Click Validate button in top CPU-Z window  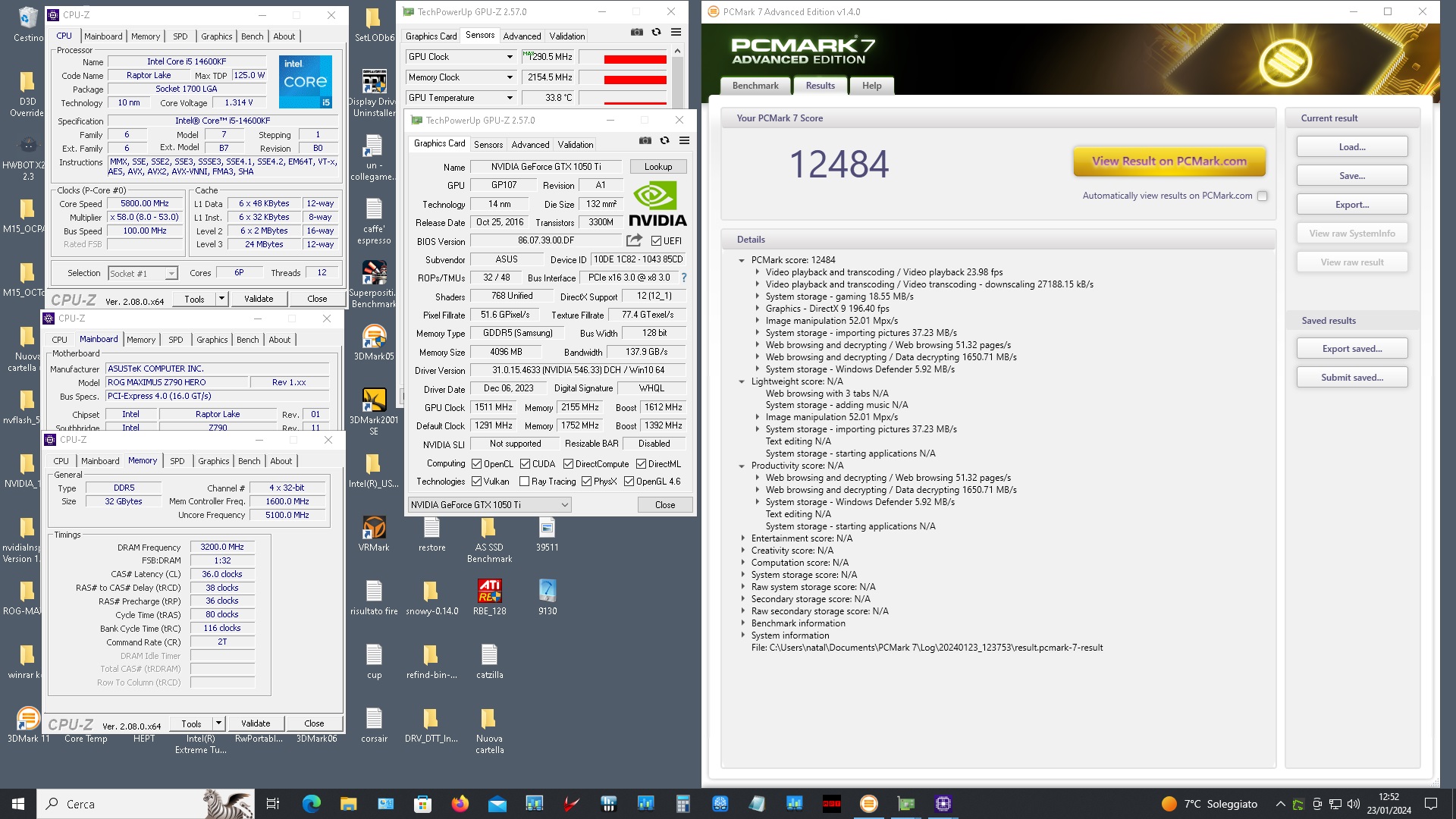[x=258, y=299]
